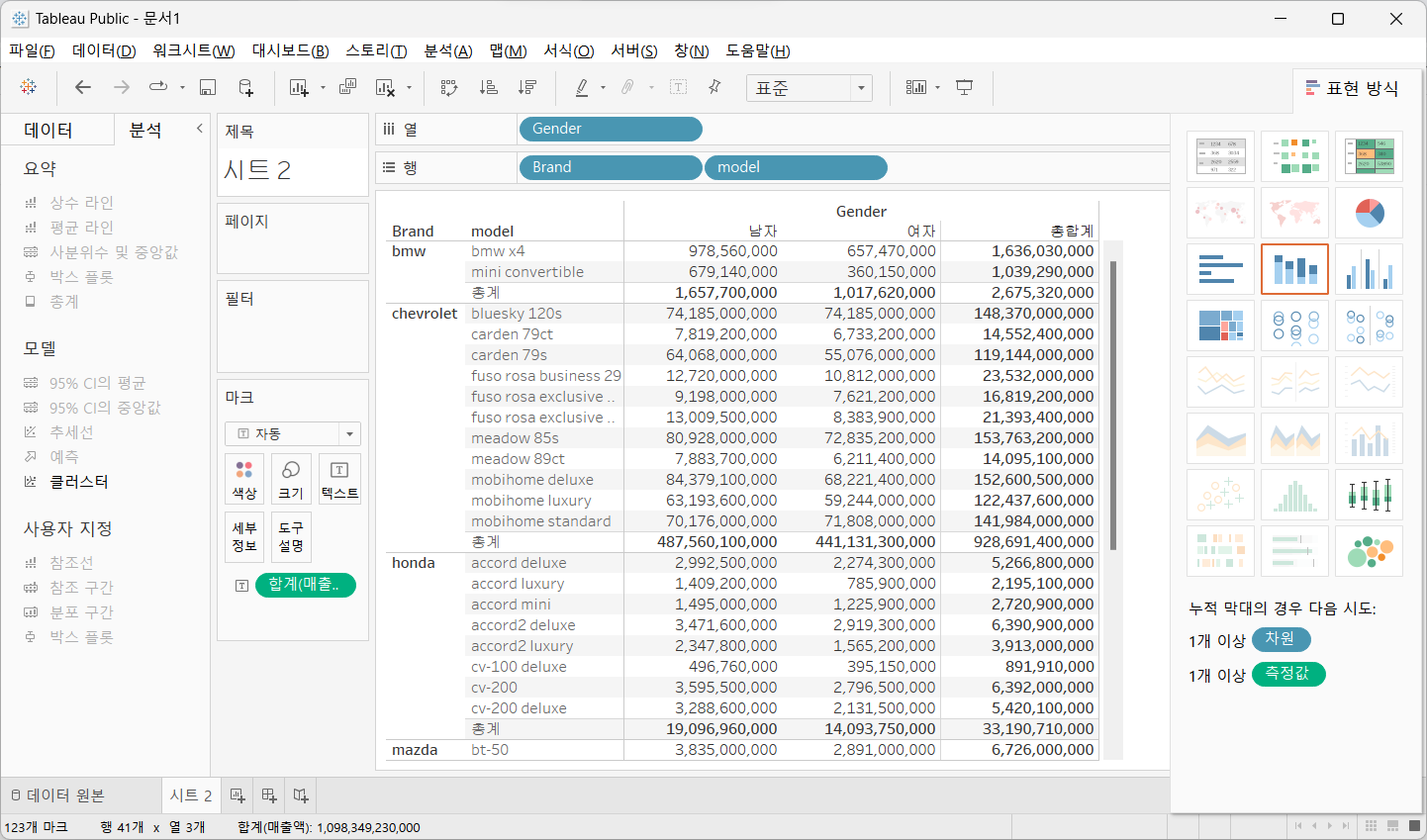Click the new worksheet toolbar icon
This screenshot has height=840, width=1427.
[x=299, y=87]
